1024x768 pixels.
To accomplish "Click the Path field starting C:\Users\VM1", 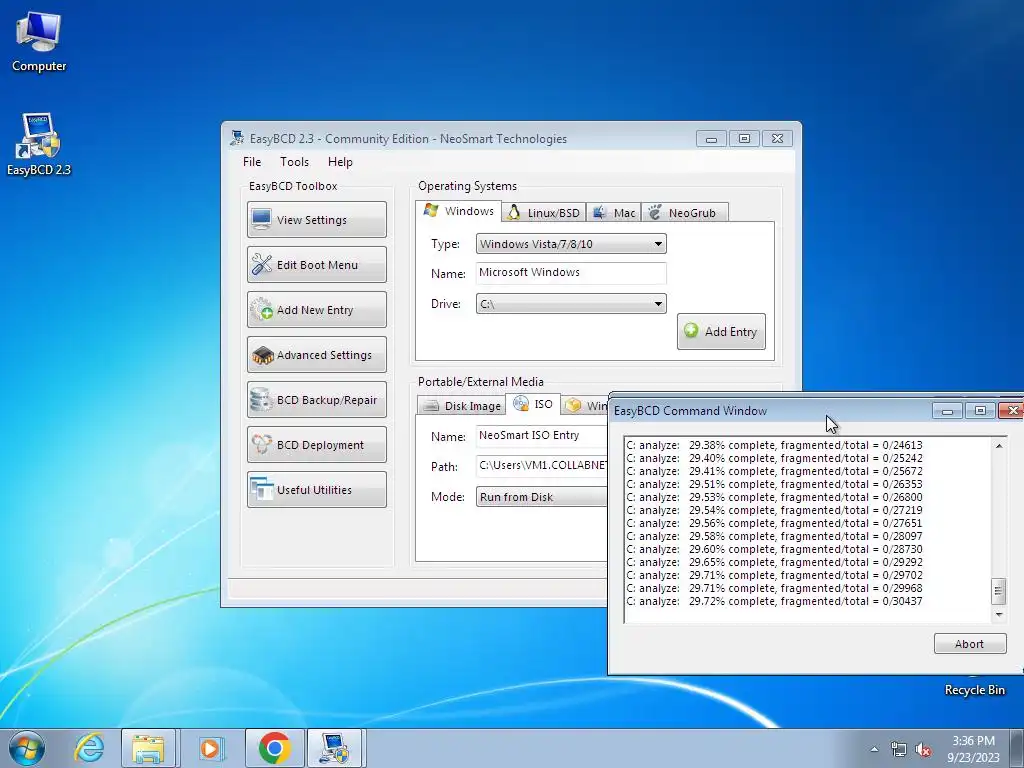I will point(542,466).
